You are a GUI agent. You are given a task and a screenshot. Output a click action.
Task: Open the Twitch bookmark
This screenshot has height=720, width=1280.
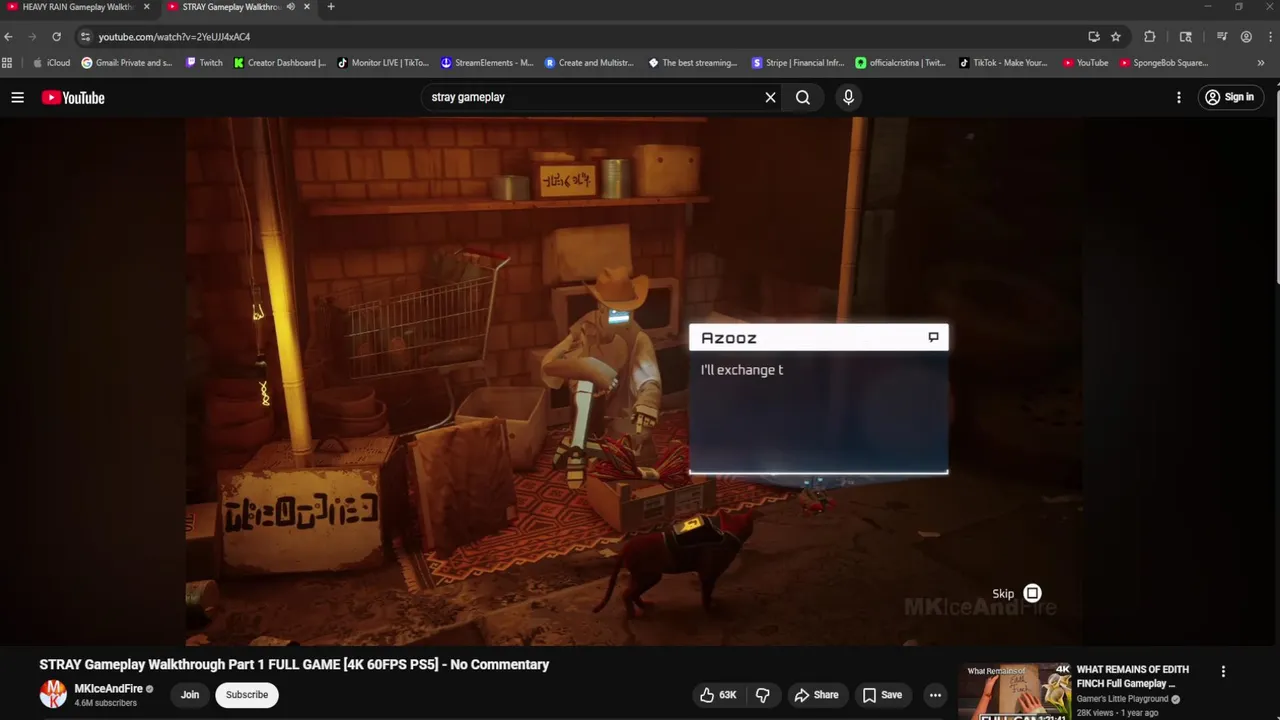coord(205,63)
